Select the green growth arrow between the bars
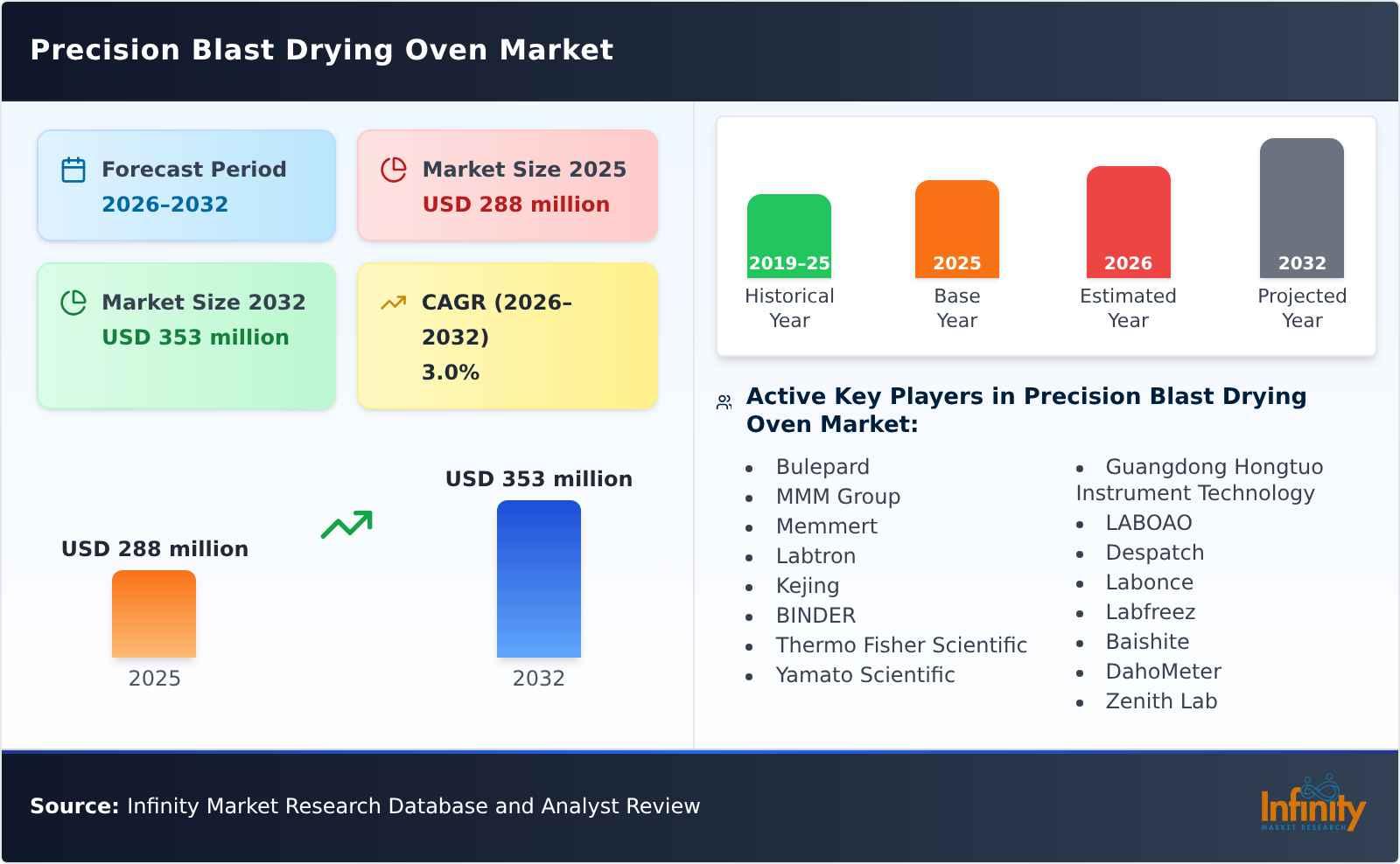Image resolution: width=1400 pixels, height=864 pixels. point(346,523)
